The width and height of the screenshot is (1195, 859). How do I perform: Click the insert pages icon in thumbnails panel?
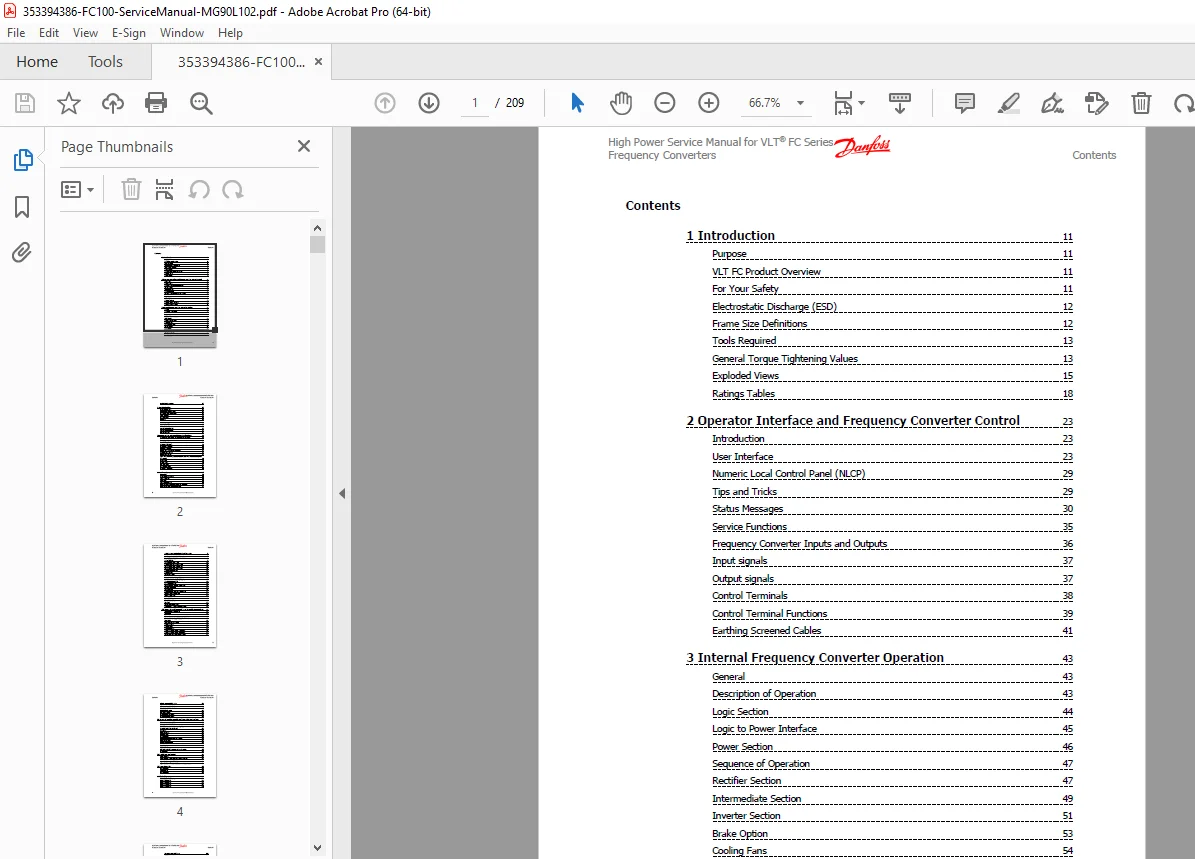(164, 189)
